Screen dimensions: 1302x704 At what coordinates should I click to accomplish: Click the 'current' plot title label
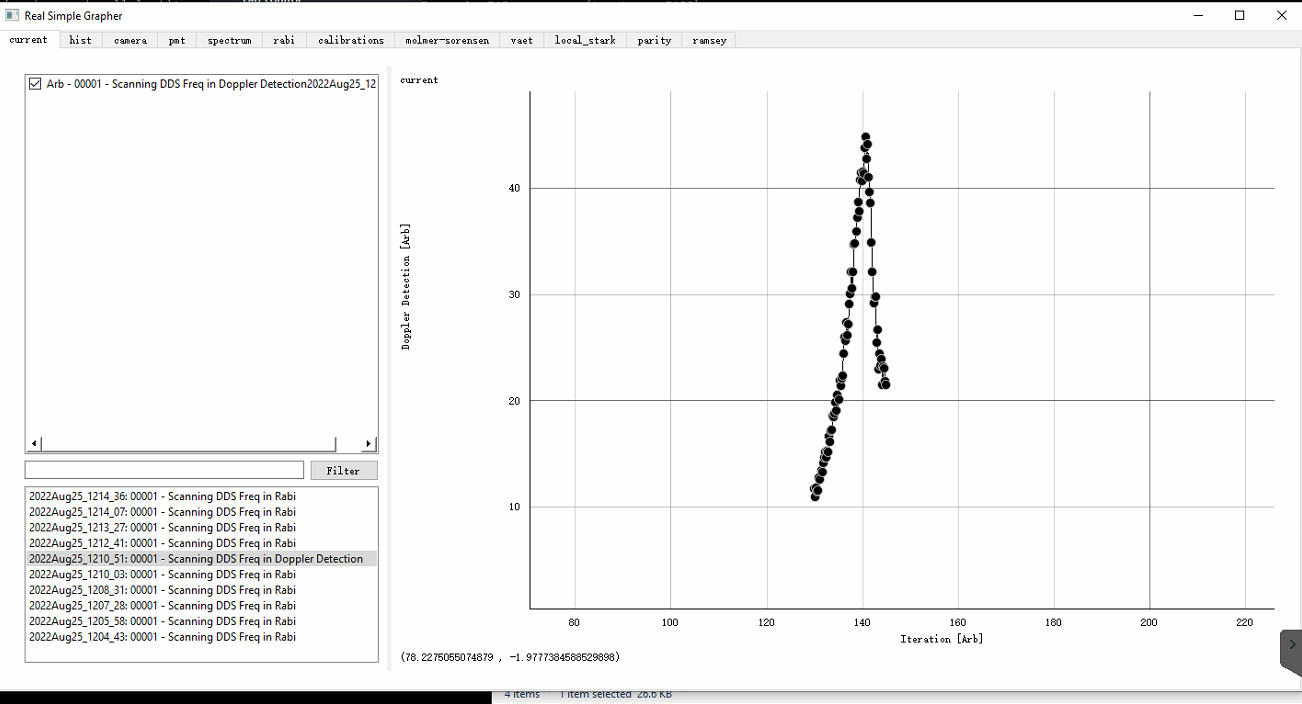(x=419, y=80)
